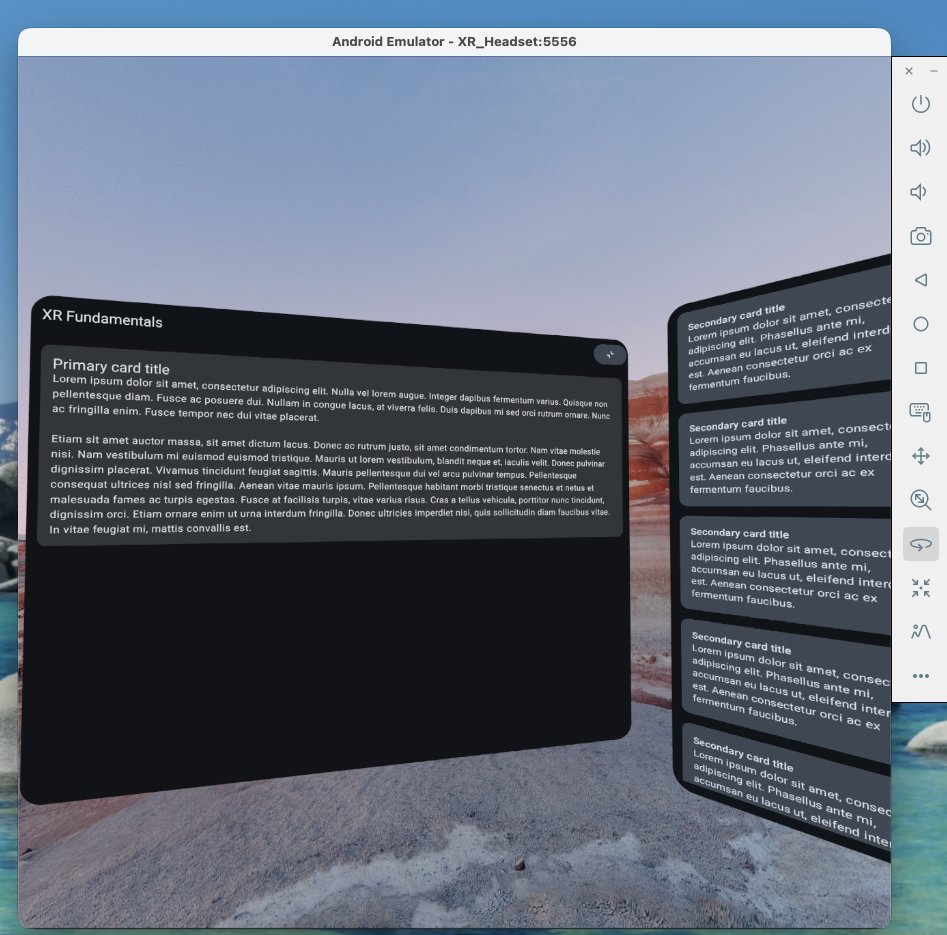Go home using the circle Home icon
Image resolution: width=947 pixels, height=935 pixels.
pos(920,323)
